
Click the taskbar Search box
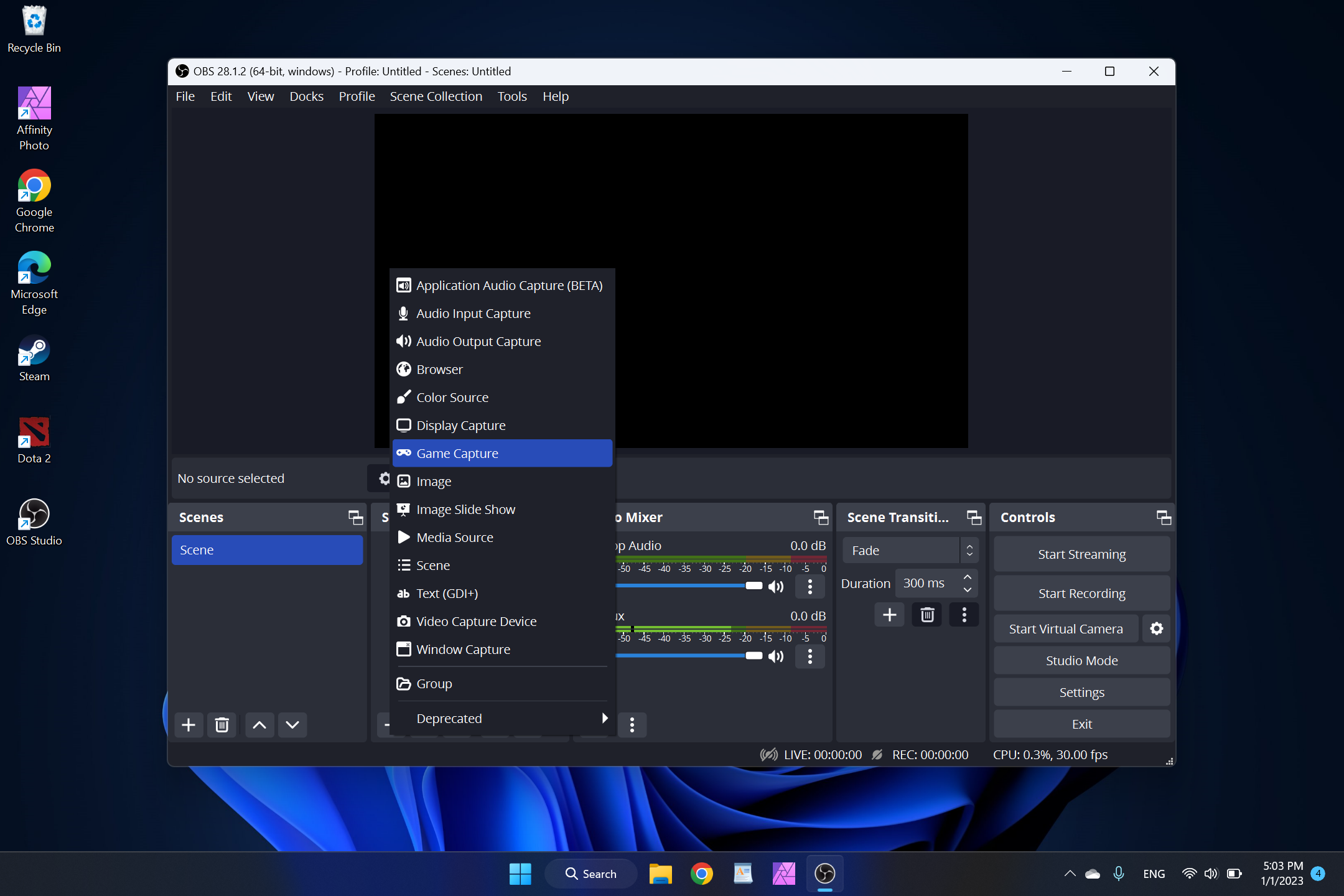[591, 874]
